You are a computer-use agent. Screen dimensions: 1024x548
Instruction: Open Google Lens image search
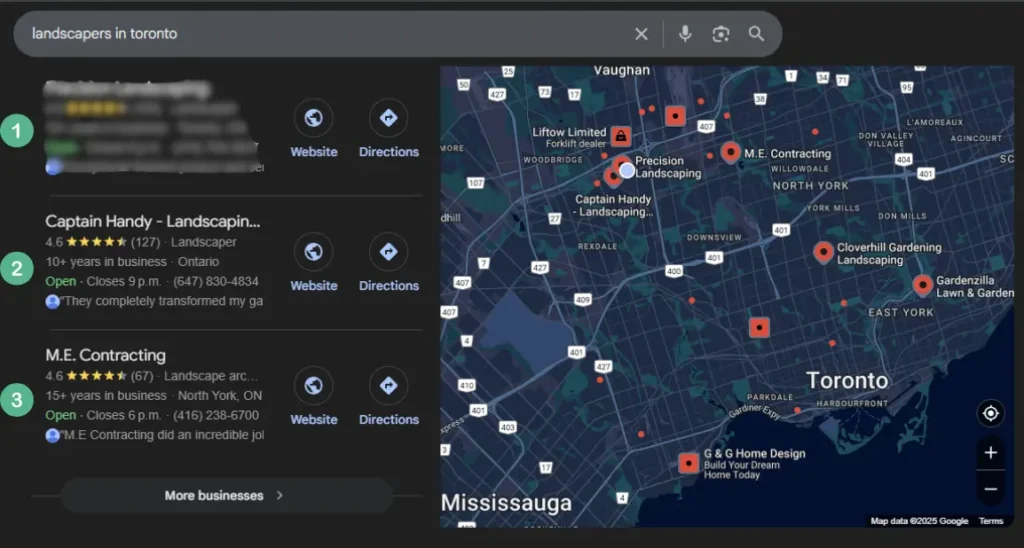pos(720,34)
